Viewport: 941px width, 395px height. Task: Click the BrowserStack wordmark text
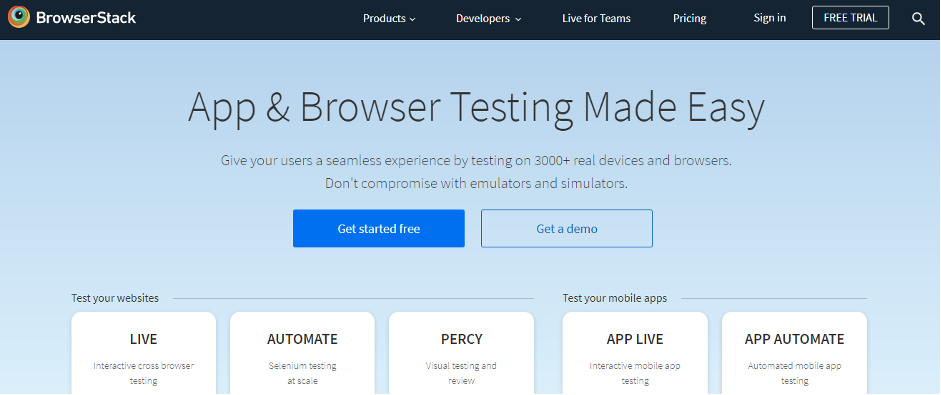(86, 18)
